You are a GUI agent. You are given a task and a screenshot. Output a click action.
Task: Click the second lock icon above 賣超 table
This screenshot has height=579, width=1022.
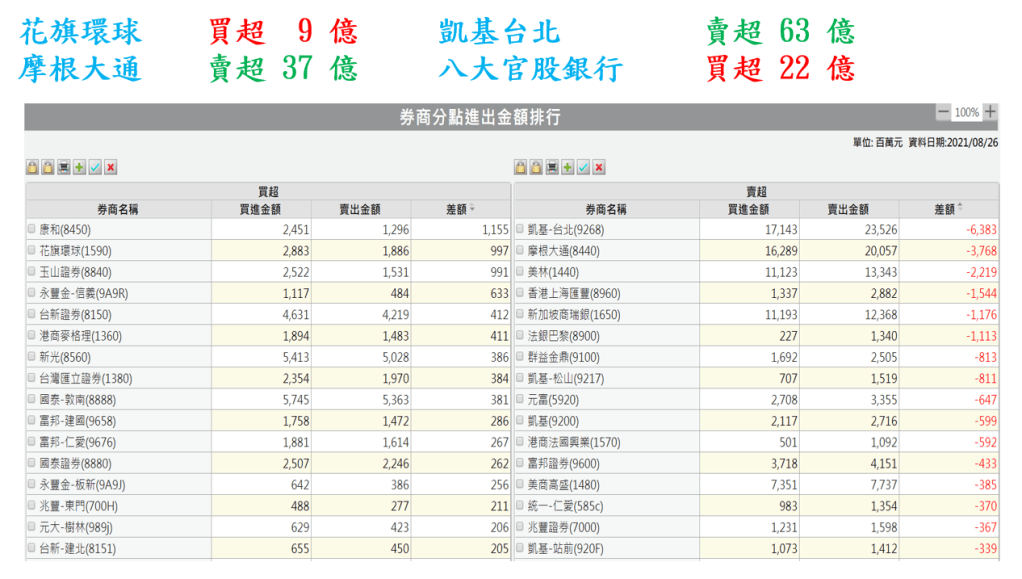pyautogui.click(x=535, y=167)
